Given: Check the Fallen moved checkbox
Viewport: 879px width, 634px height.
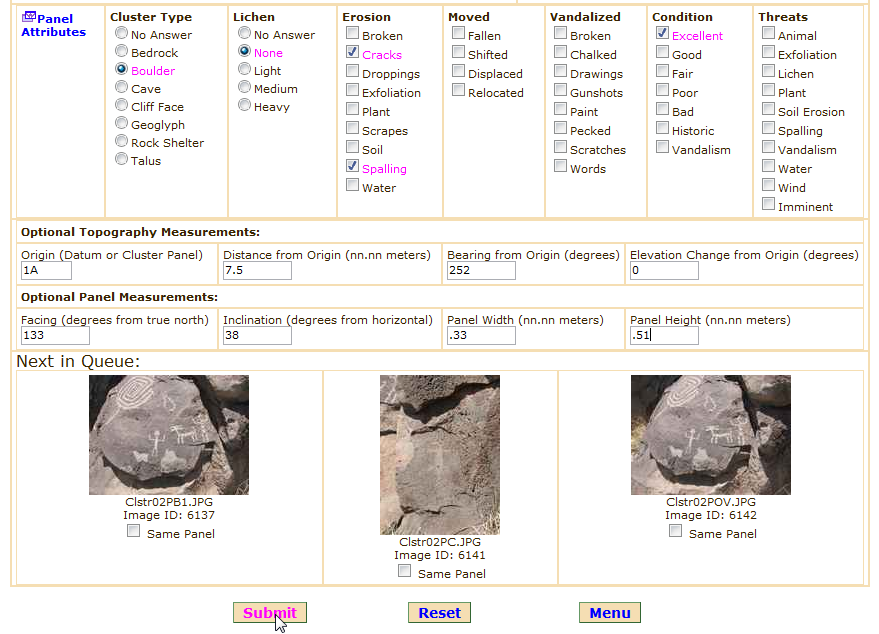Looking at the screenshot, I should pos(458,33).
